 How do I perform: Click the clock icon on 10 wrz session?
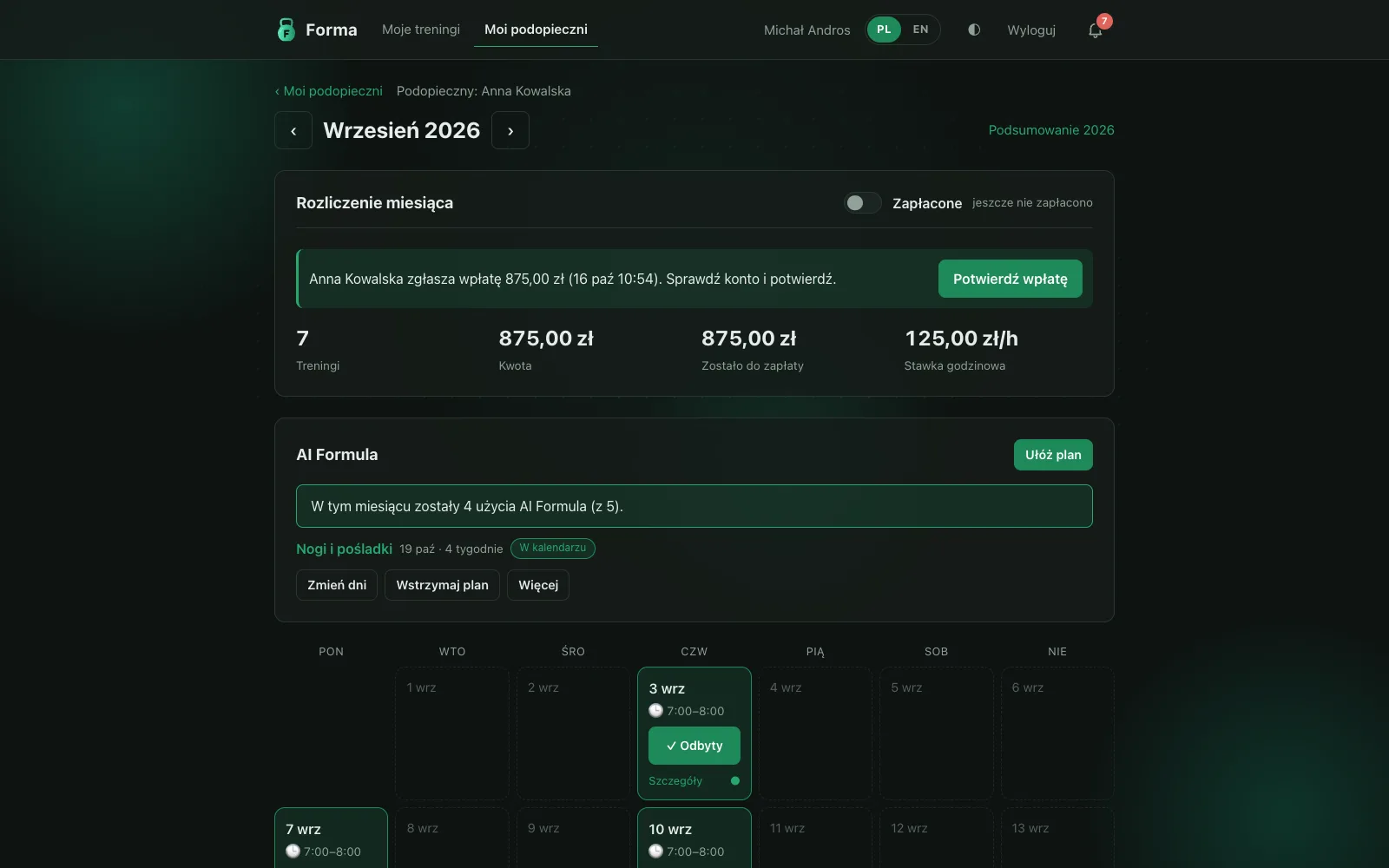click(656, 852)
